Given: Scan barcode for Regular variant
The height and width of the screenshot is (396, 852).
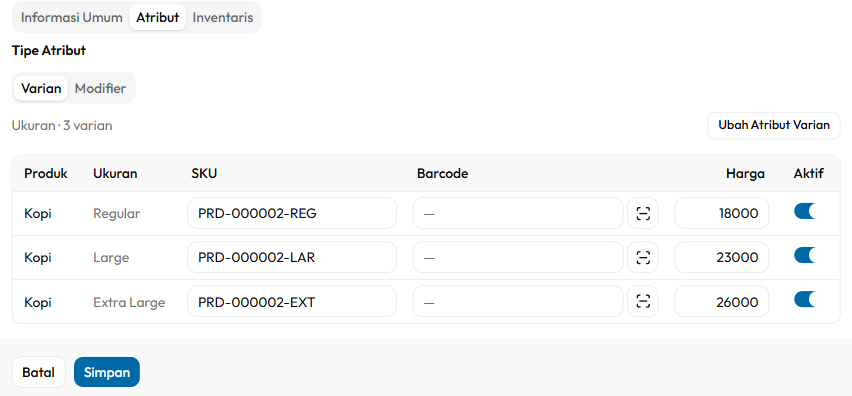Looking at the screenshot, I should tap(643, 213).
